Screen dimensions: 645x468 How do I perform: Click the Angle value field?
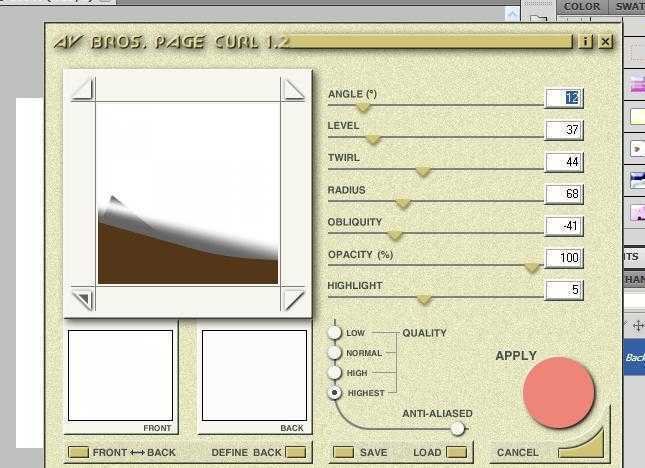pos(564,98)
